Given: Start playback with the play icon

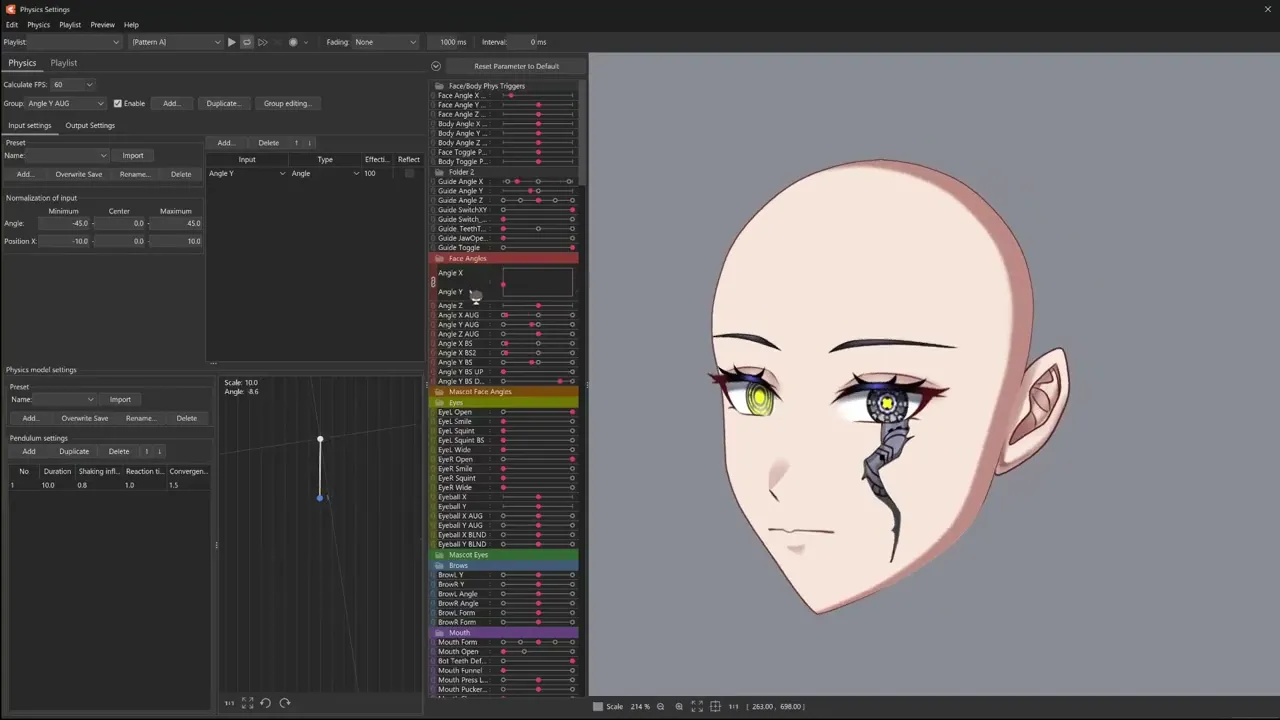Looking at the screenshot, I should 231,42.
